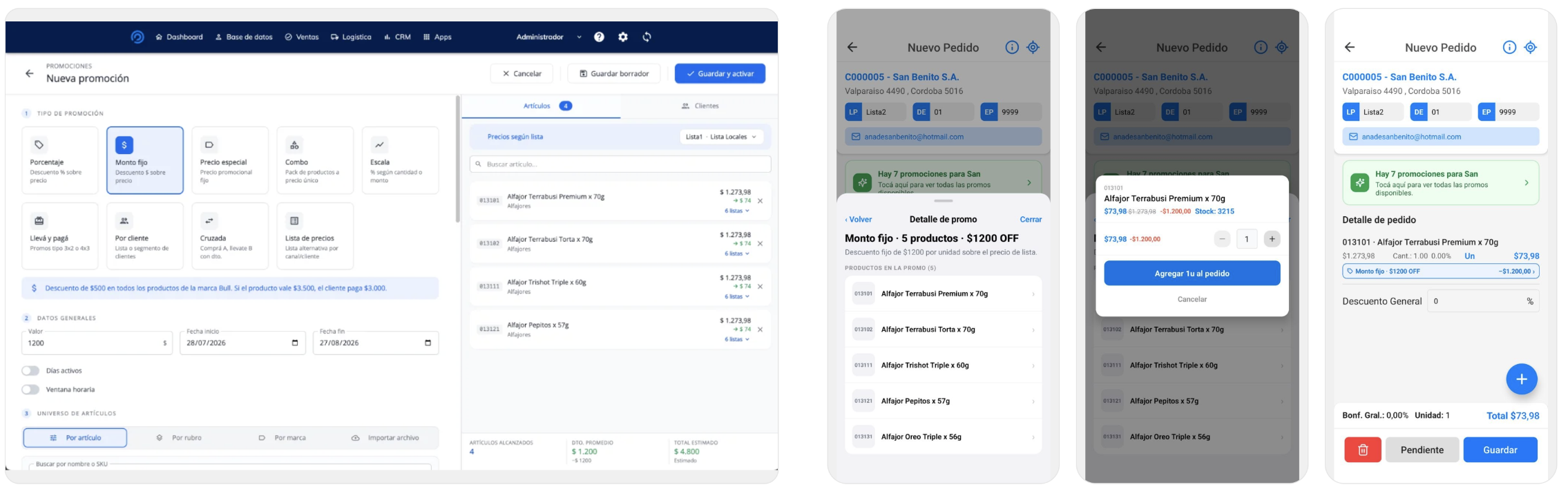The width and height of the screenshot is (1568, 496).
Task: Open the promociones banner on the order detail phone screen
Action: click(x=1440, y=183)
